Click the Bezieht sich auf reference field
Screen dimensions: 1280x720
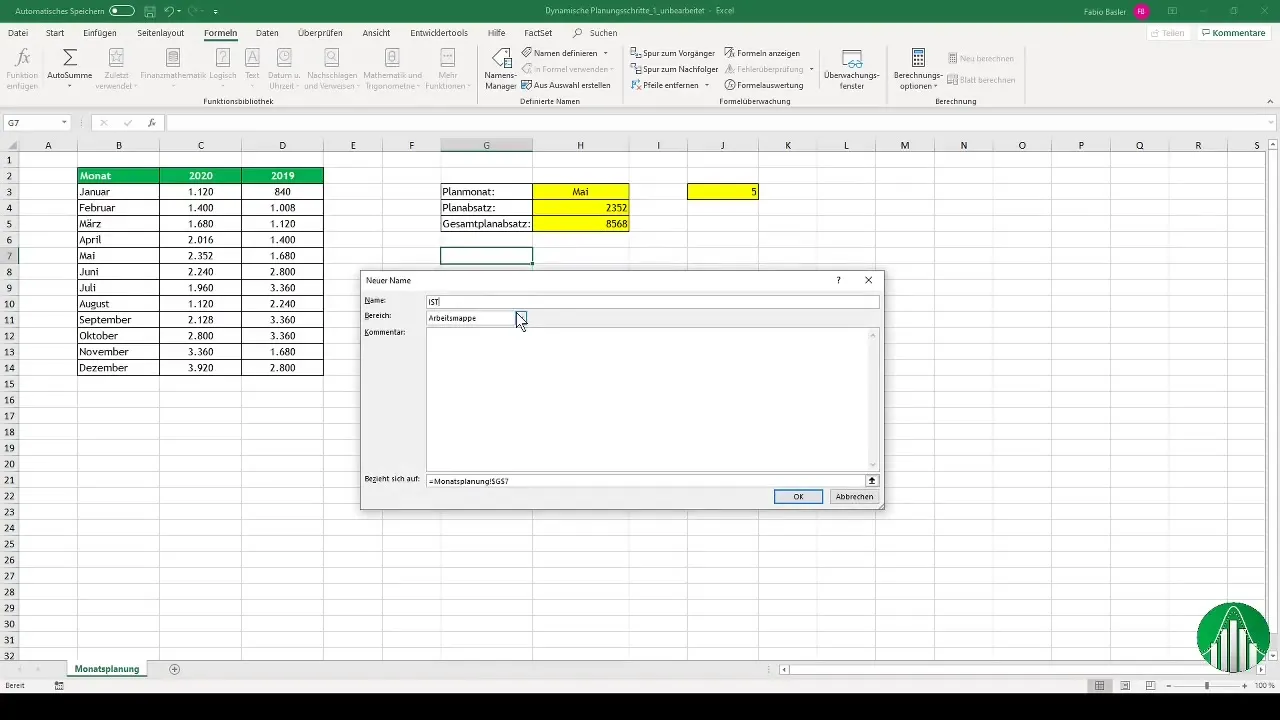(x=645, y=481)
